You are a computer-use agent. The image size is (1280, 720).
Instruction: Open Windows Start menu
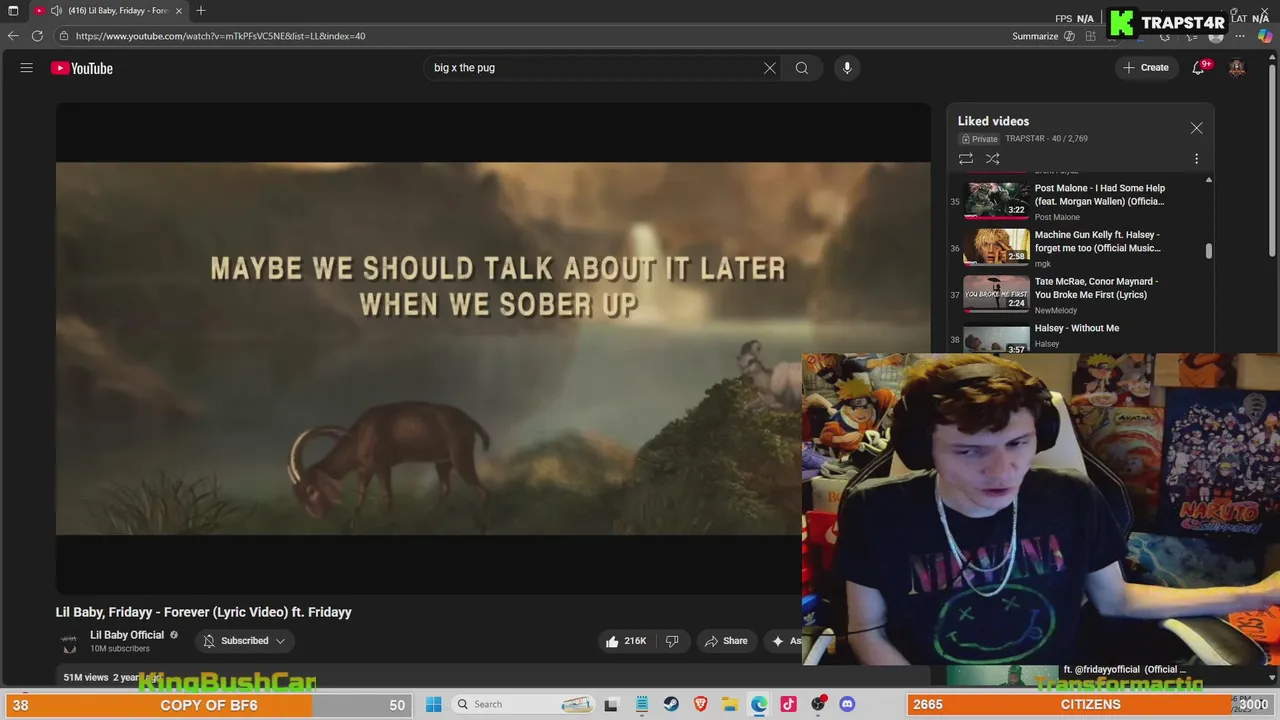coord(434,704)
